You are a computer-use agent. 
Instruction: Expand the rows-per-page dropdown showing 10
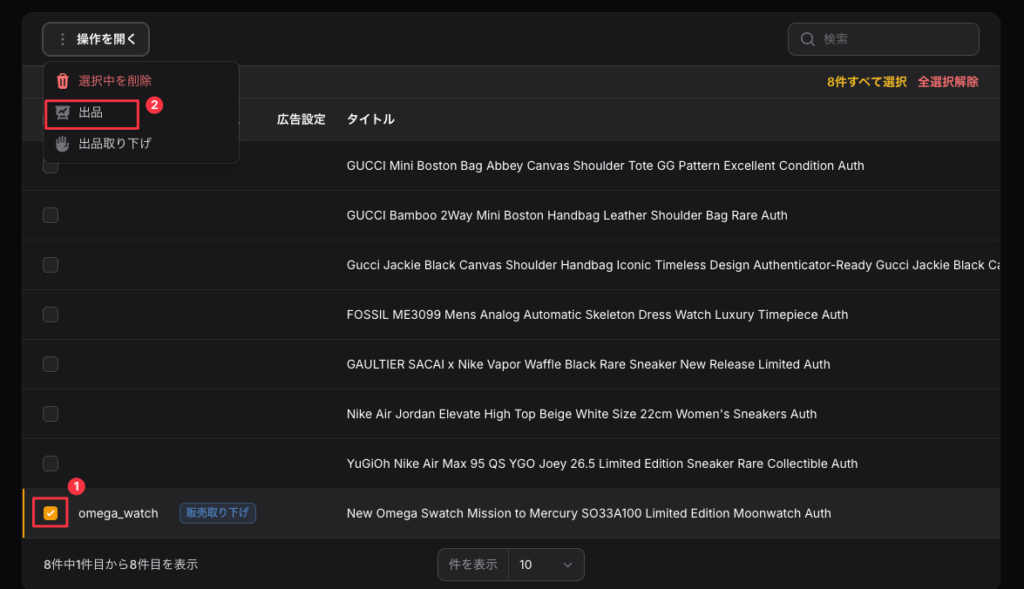pyautogui.click(x=545, y=564)
